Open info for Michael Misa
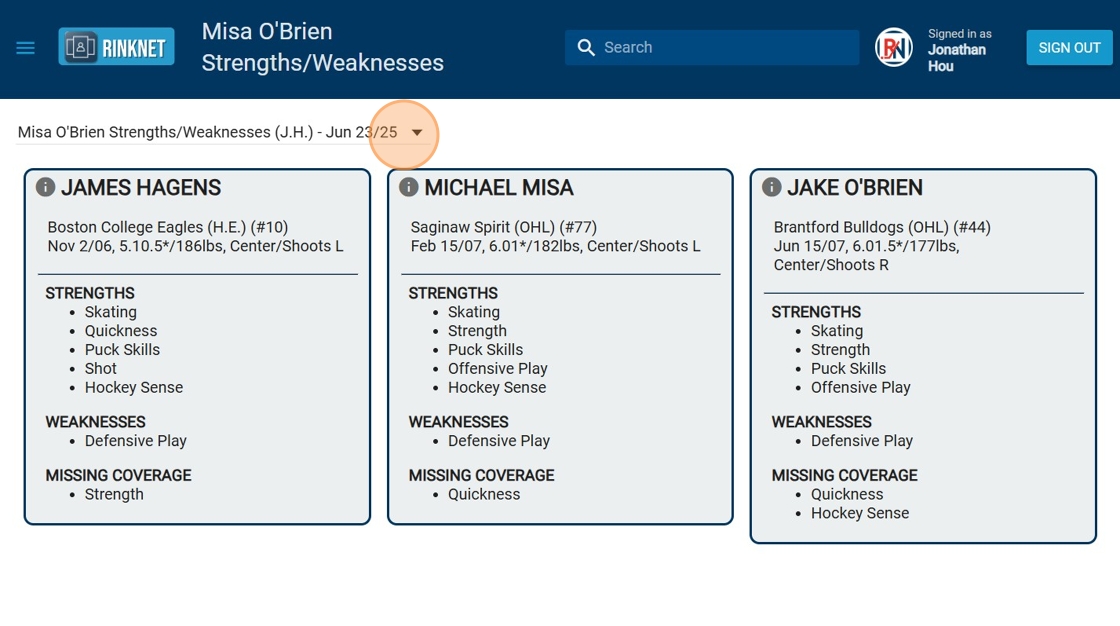 tap(408, 187)
